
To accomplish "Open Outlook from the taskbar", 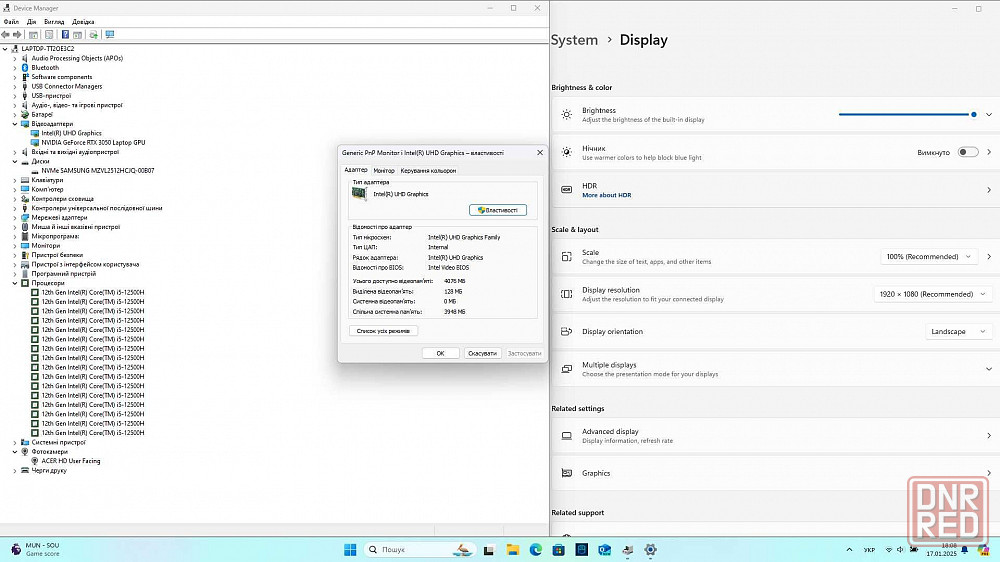I will pyautogui.click(x=605, y=550).
